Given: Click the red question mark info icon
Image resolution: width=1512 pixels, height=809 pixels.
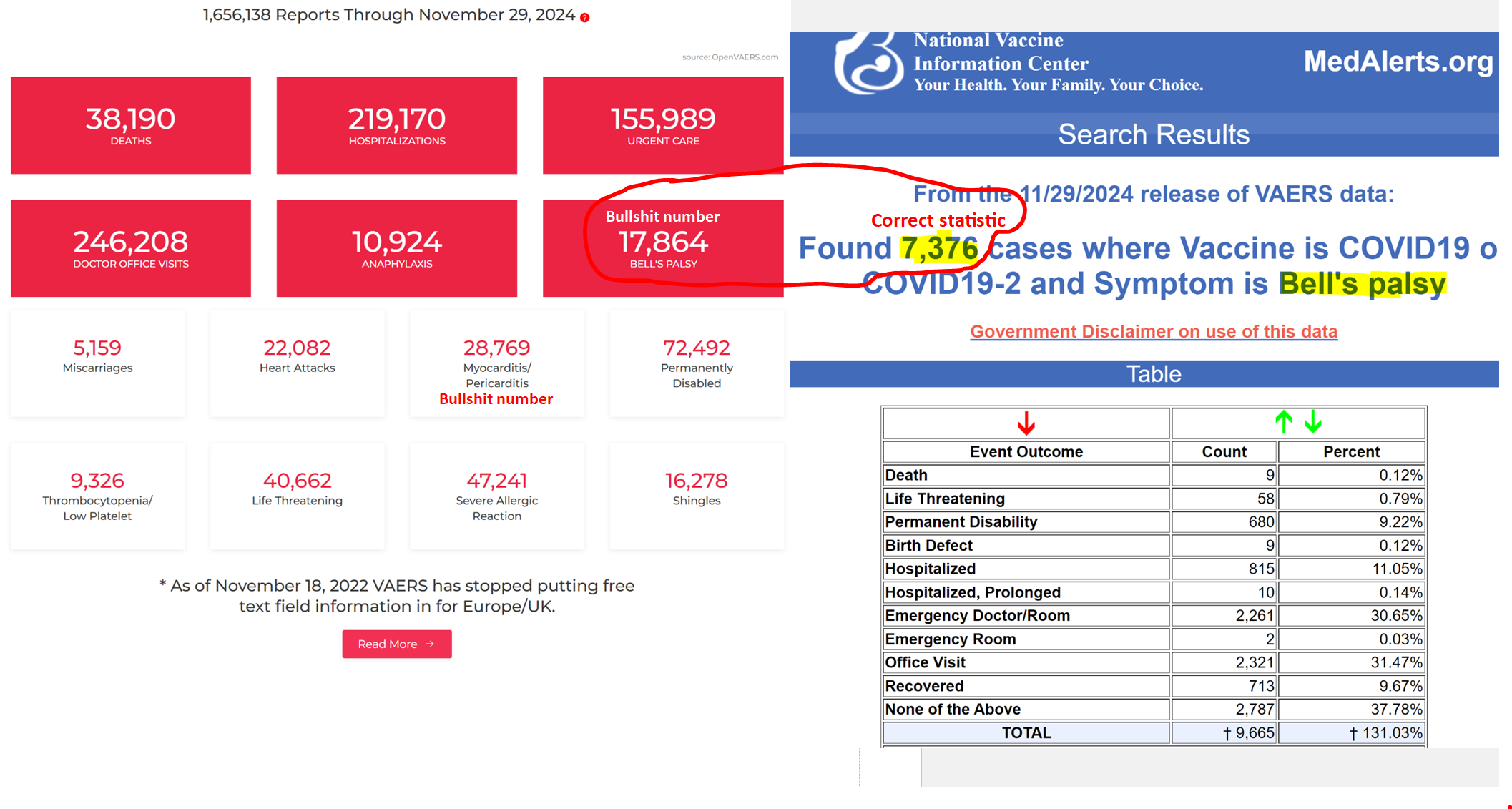Looking at the screenshot, I should pyautogui.click(x=585, y=17).
